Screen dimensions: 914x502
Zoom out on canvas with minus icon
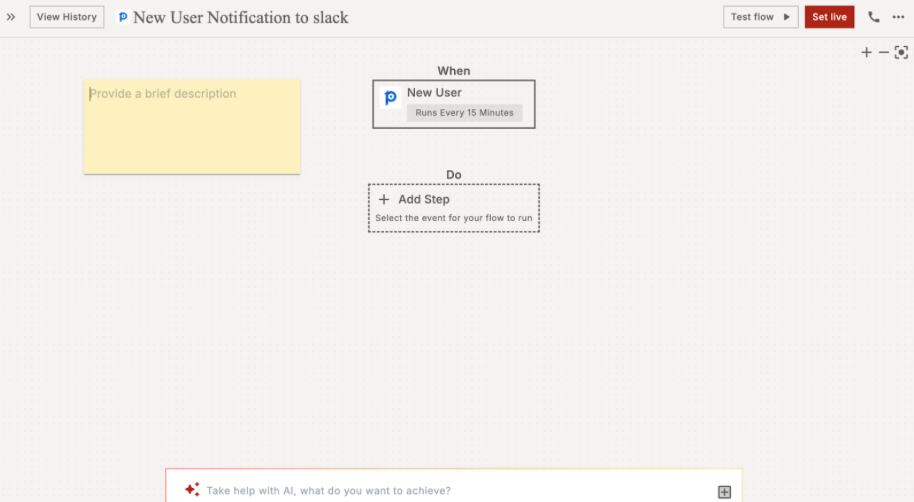tap(883, 52)
